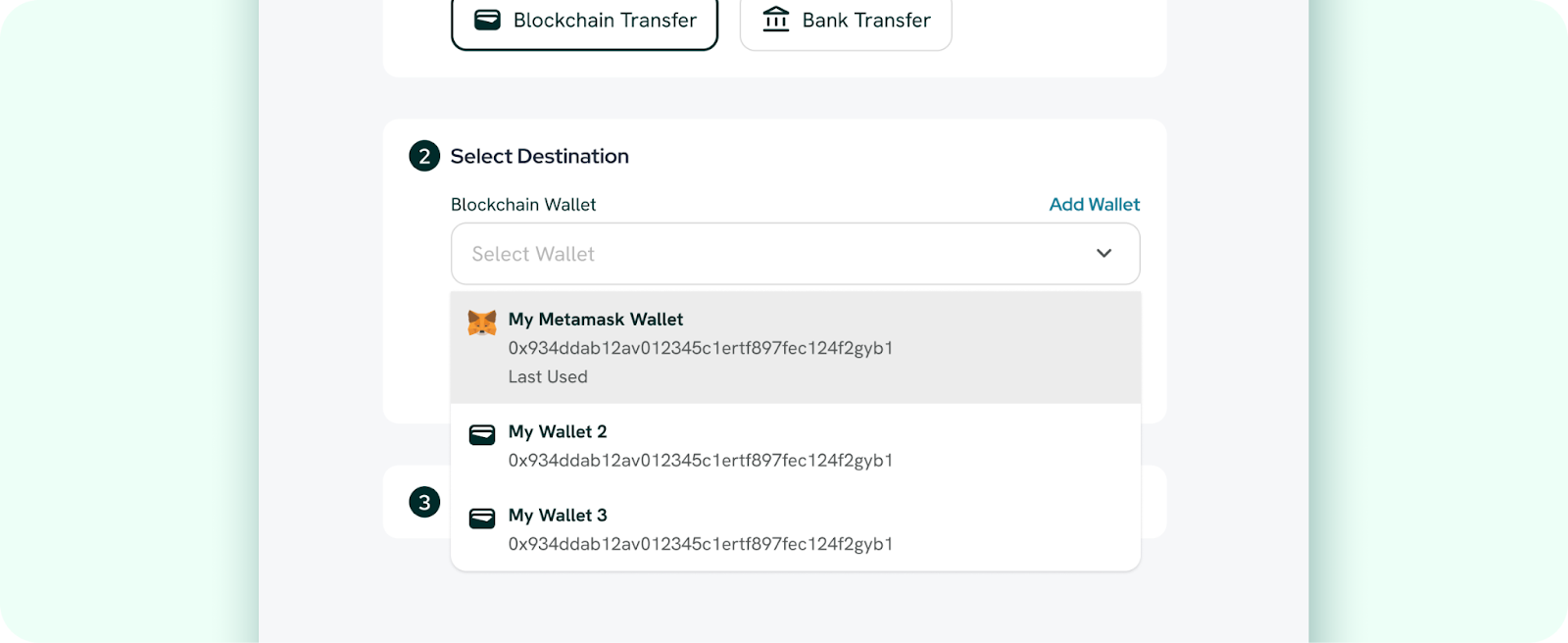Click the step 3 number badge

click(x=424, y=502)
